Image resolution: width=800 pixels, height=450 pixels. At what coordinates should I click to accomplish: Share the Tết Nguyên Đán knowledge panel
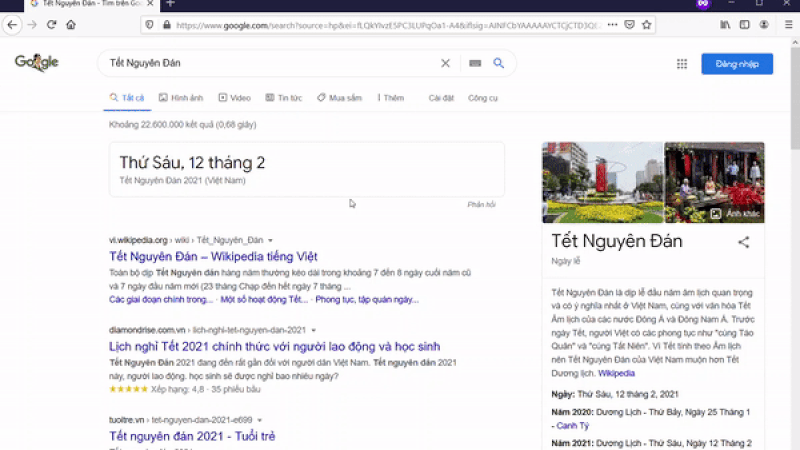(743, 242)
